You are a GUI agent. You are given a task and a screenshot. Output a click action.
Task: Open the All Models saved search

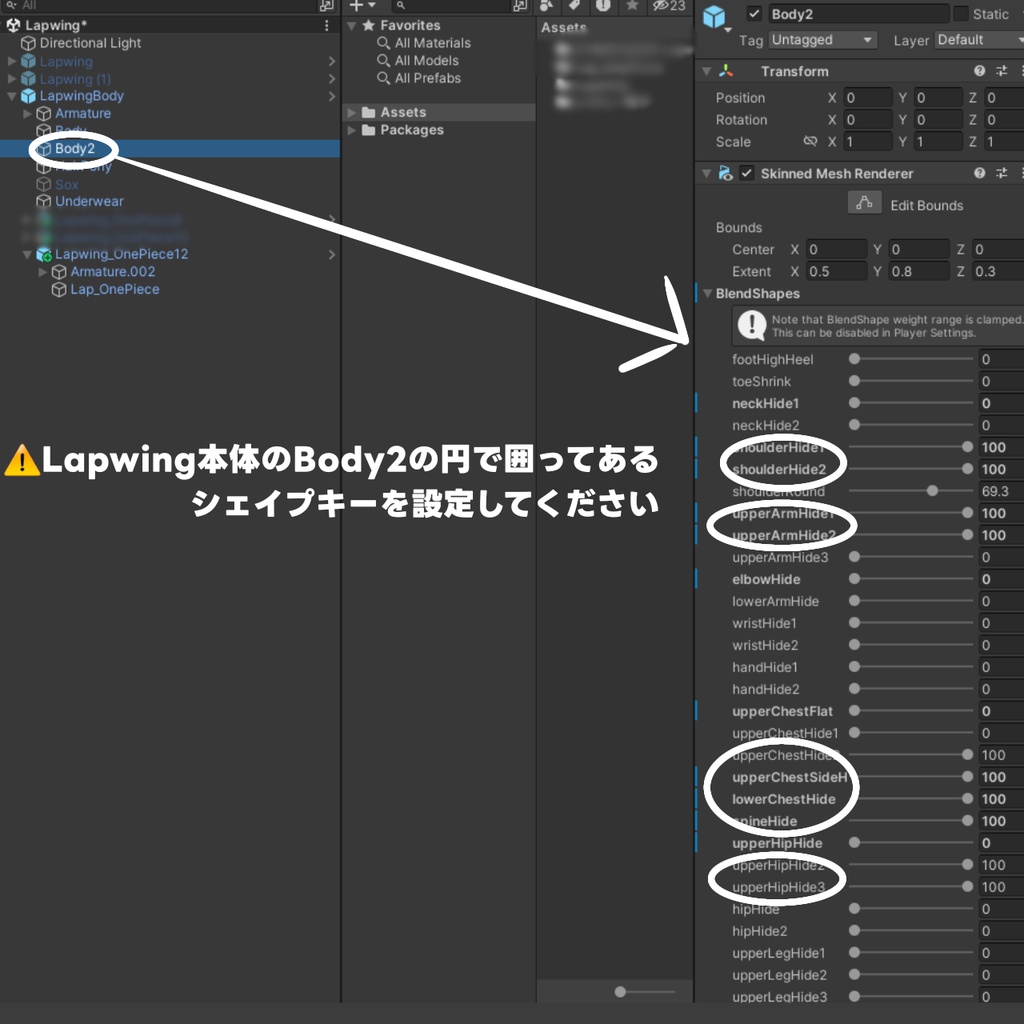[426, 61]
